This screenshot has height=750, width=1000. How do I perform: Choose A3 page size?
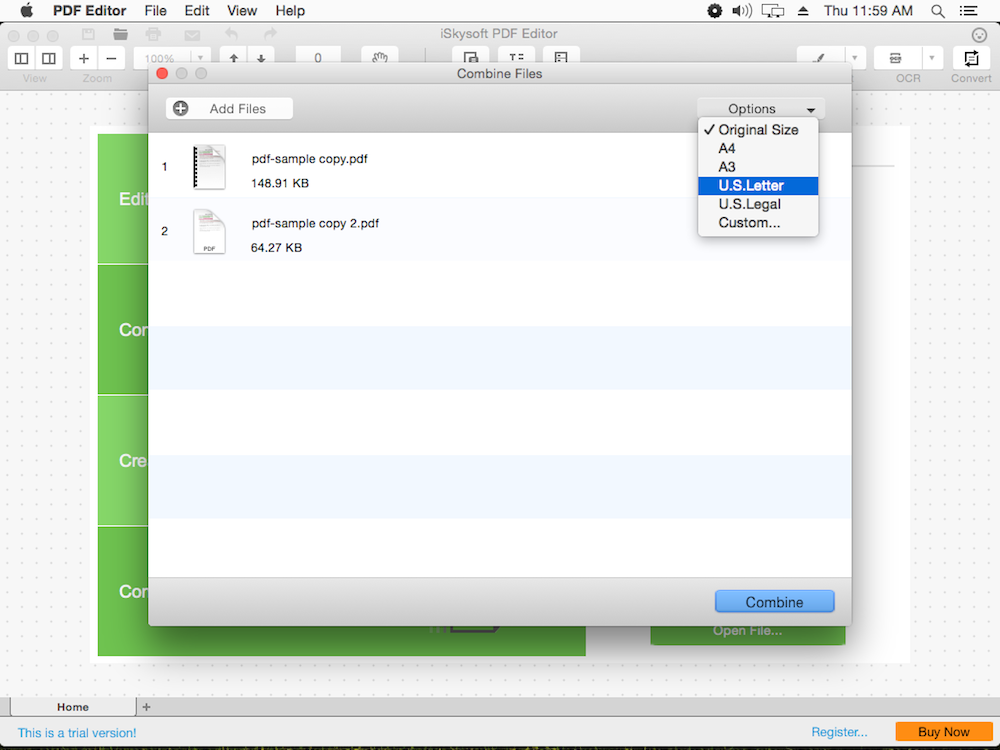tap(758, 166)
